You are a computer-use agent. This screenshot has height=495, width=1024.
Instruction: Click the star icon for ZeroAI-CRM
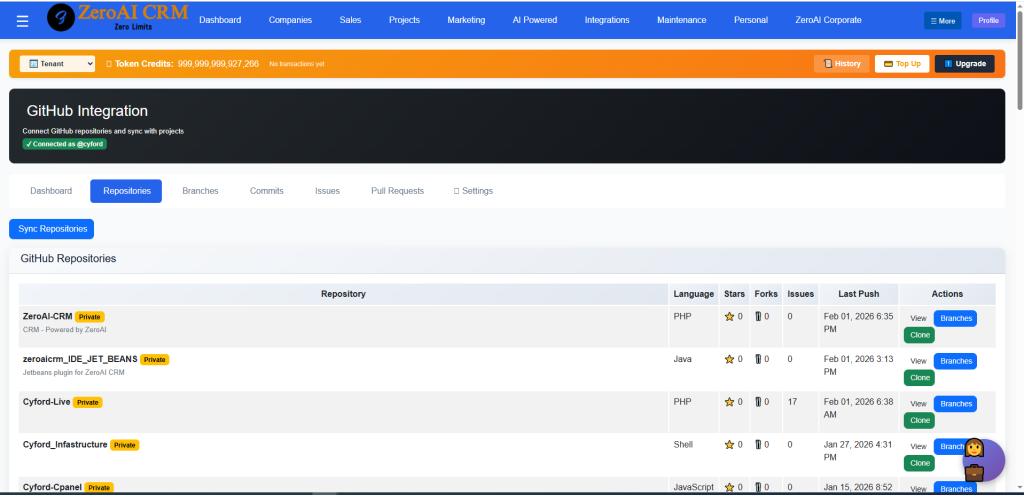click(729, 317)
